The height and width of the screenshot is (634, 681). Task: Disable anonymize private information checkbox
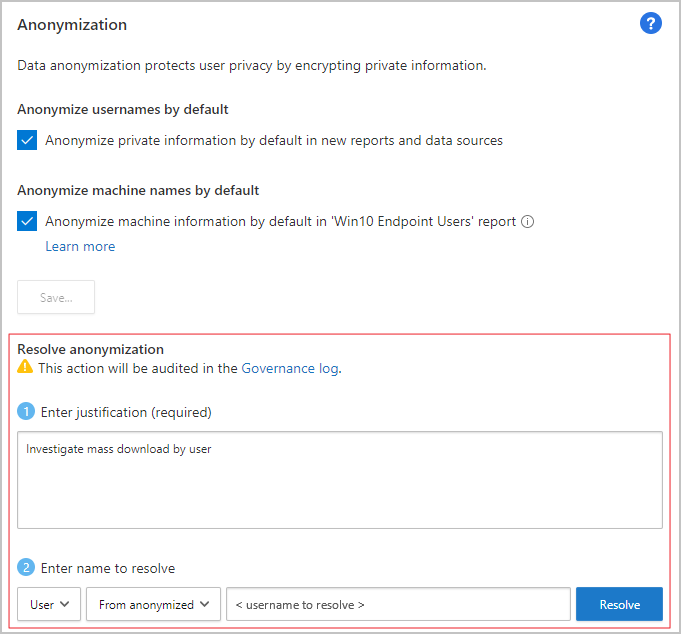[27, 141]
